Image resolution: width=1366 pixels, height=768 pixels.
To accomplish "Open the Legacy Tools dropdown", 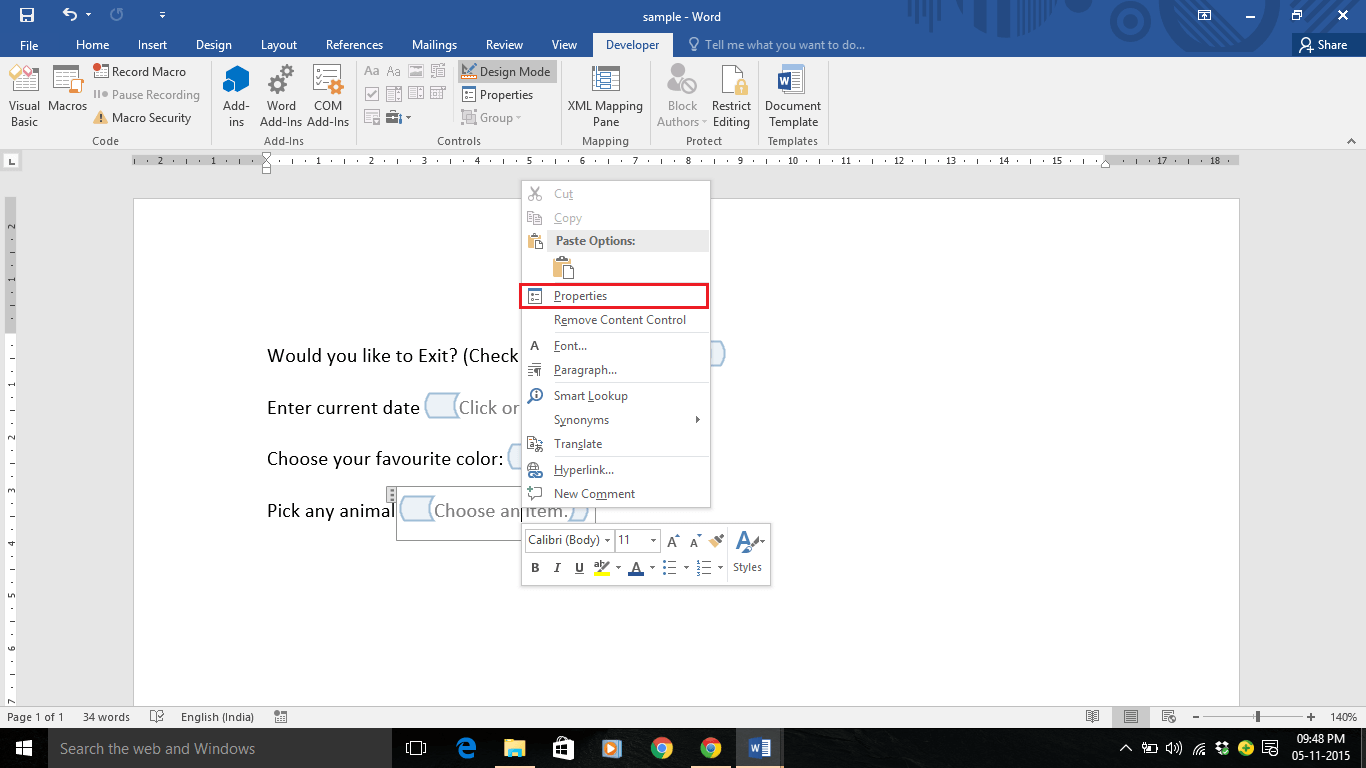I will click(x=398, y=117).
